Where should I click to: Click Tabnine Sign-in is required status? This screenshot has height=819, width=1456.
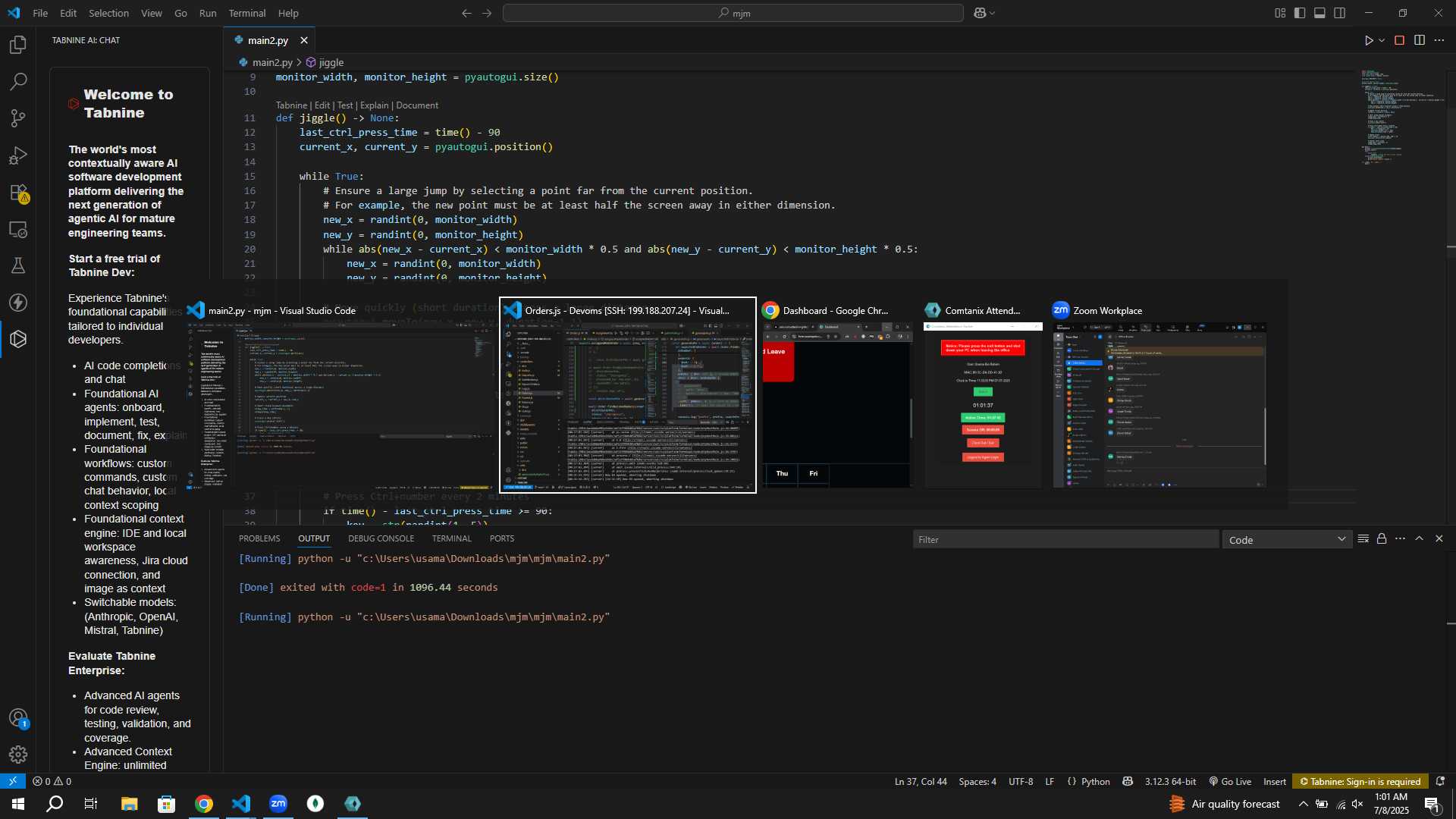1360,781
